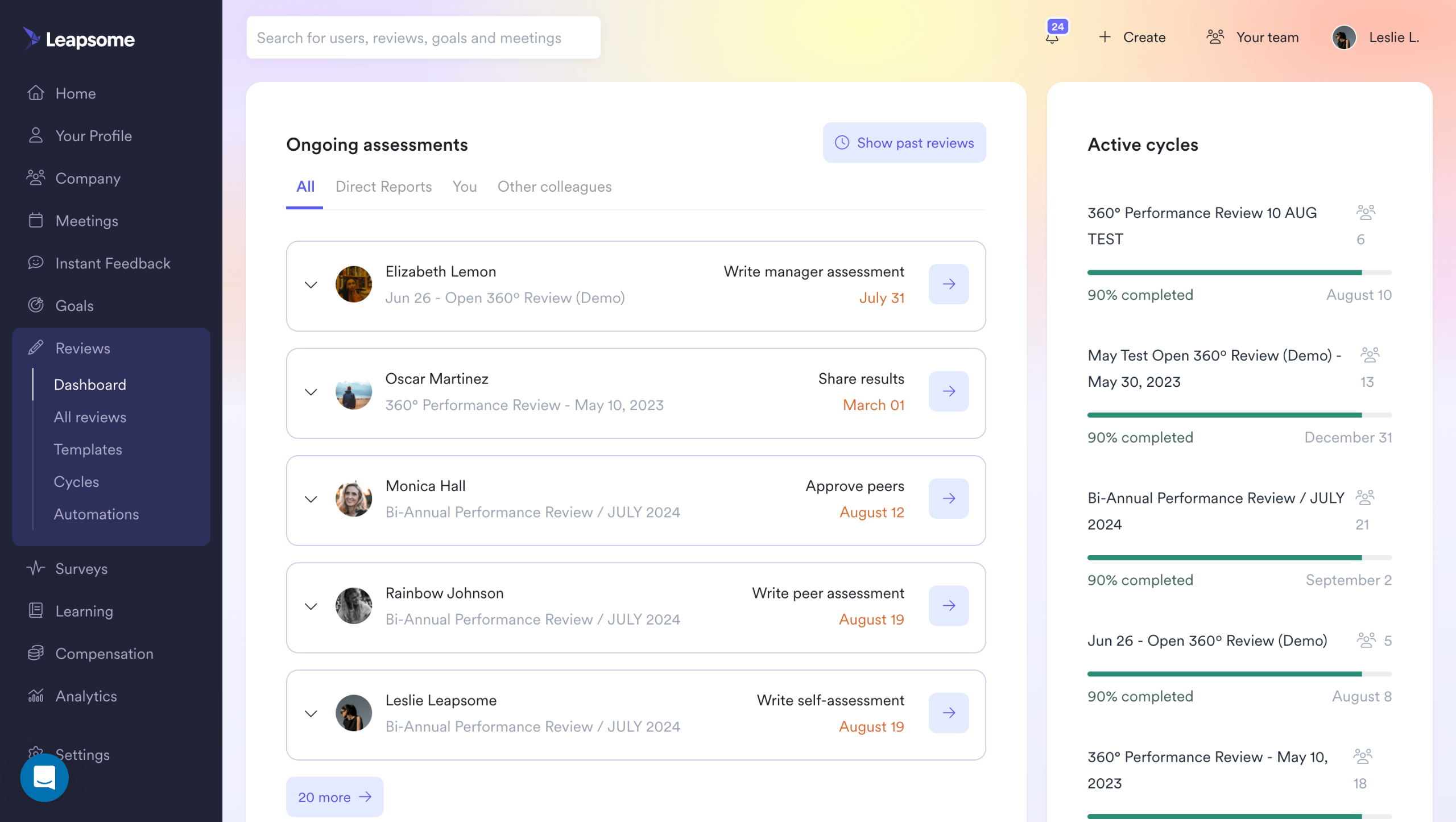
Task: Click the Leapsome logo
Action: (x=79, y=39)
